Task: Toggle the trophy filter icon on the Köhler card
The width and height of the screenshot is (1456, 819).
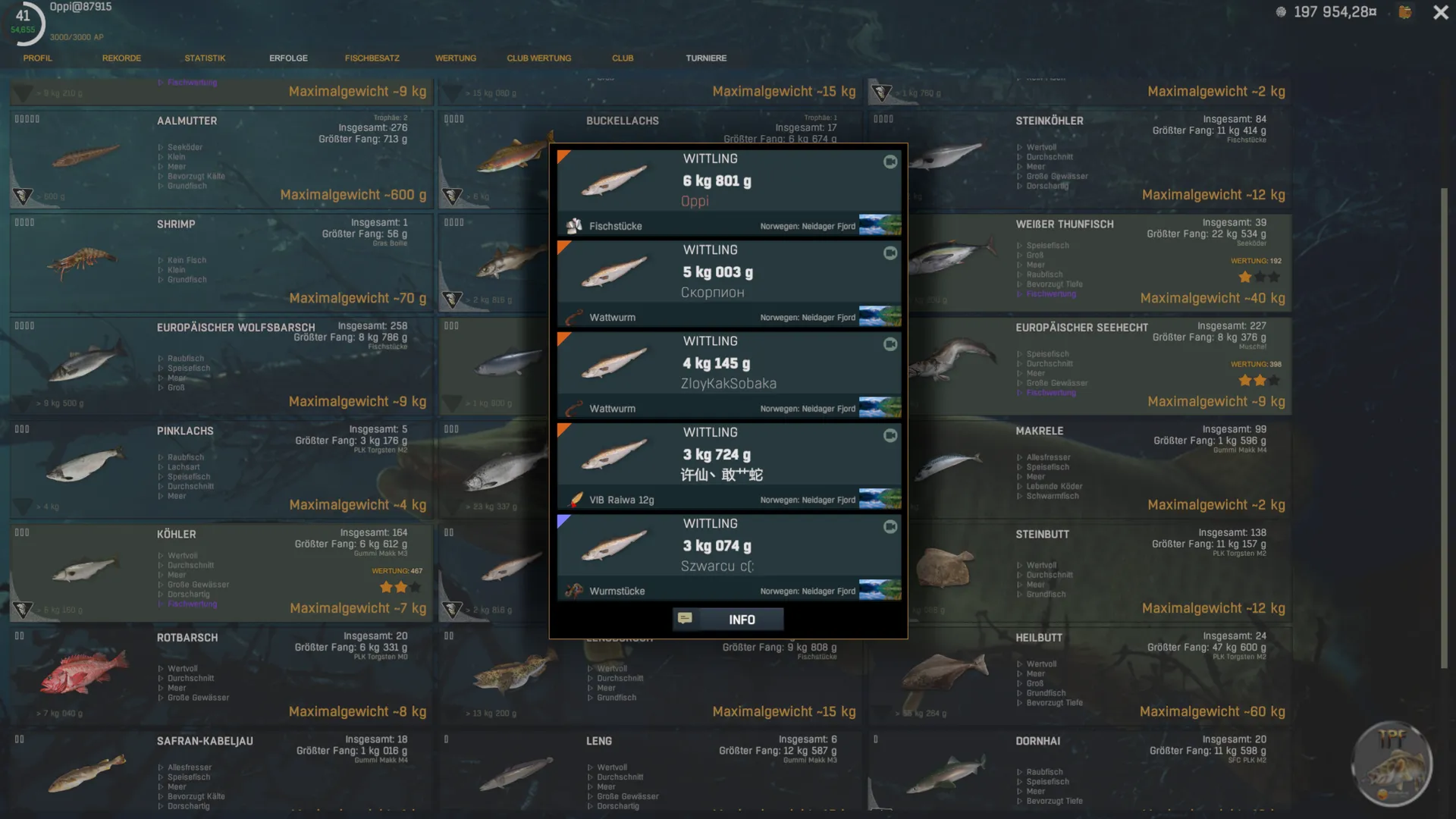Action: [23, 609]
